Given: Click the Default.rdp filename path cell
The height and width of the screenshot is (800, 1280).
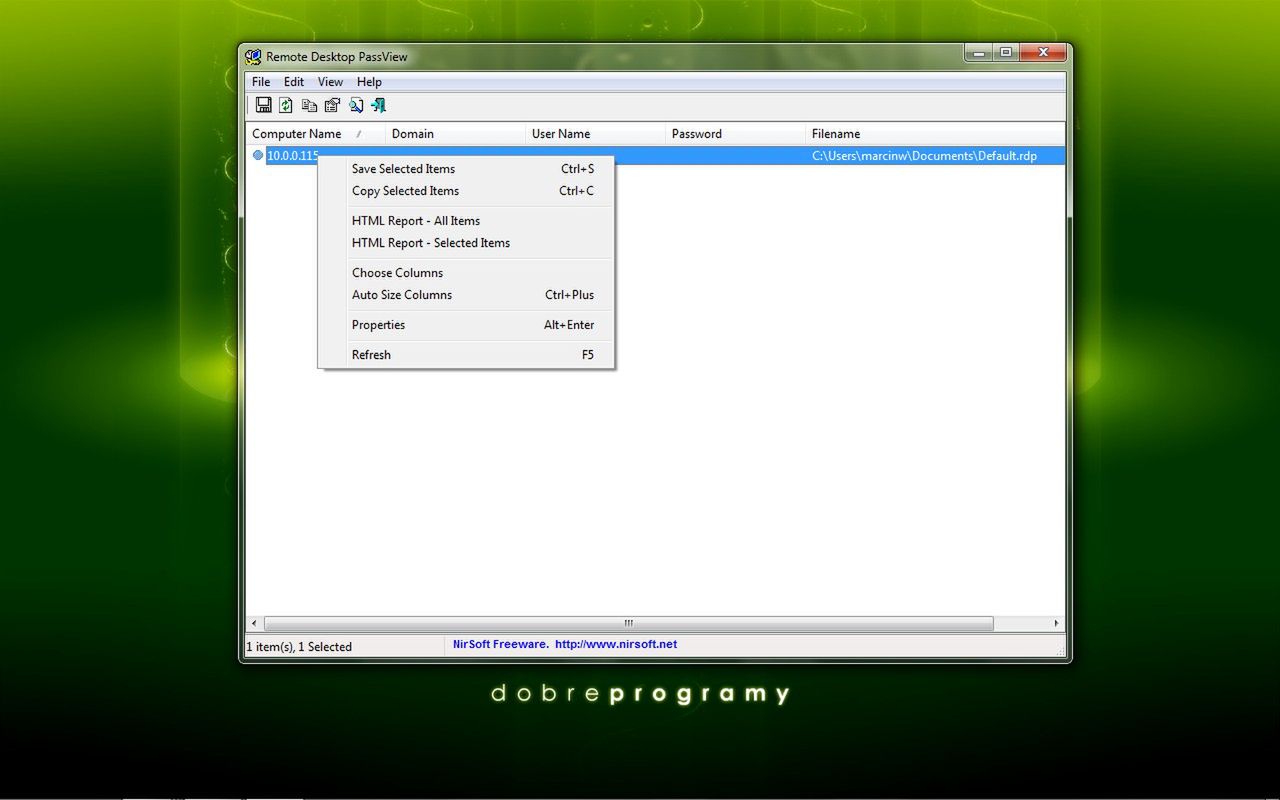Looking at the screenshot, I should point(924,156).
